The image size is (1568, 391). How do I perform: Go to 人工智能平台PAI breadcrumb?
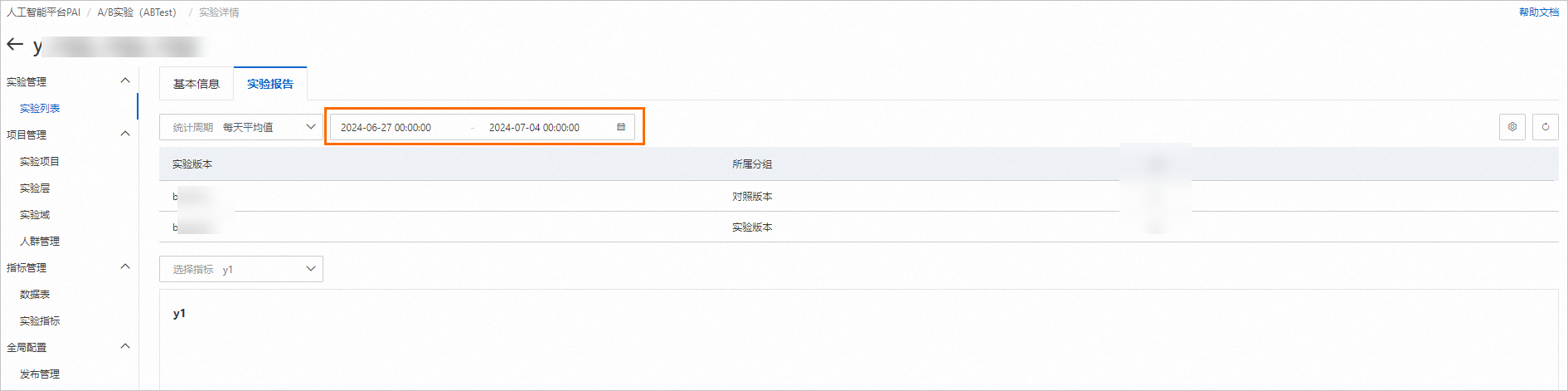pos(44,12)
